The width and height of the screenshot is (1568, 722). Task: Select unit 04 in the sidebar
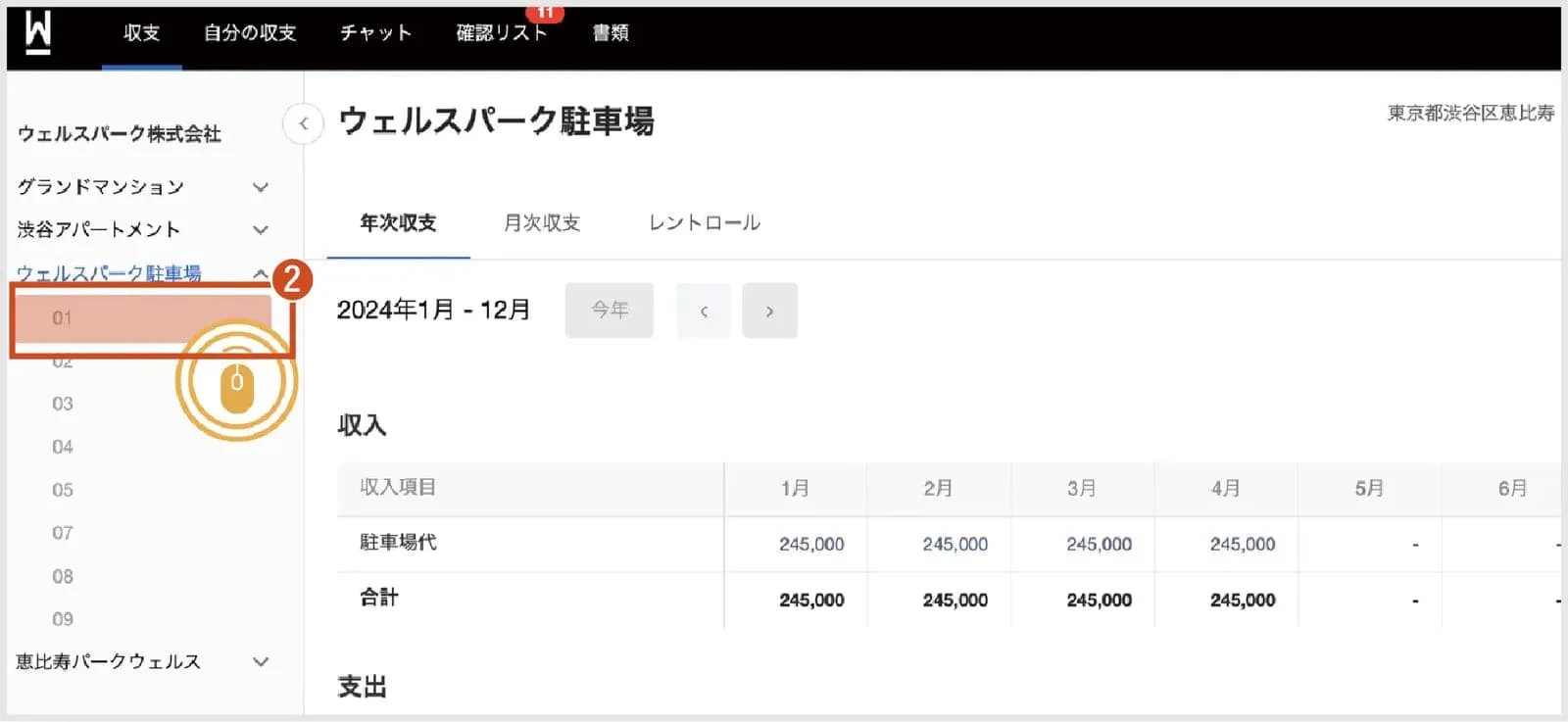(63, 448)
